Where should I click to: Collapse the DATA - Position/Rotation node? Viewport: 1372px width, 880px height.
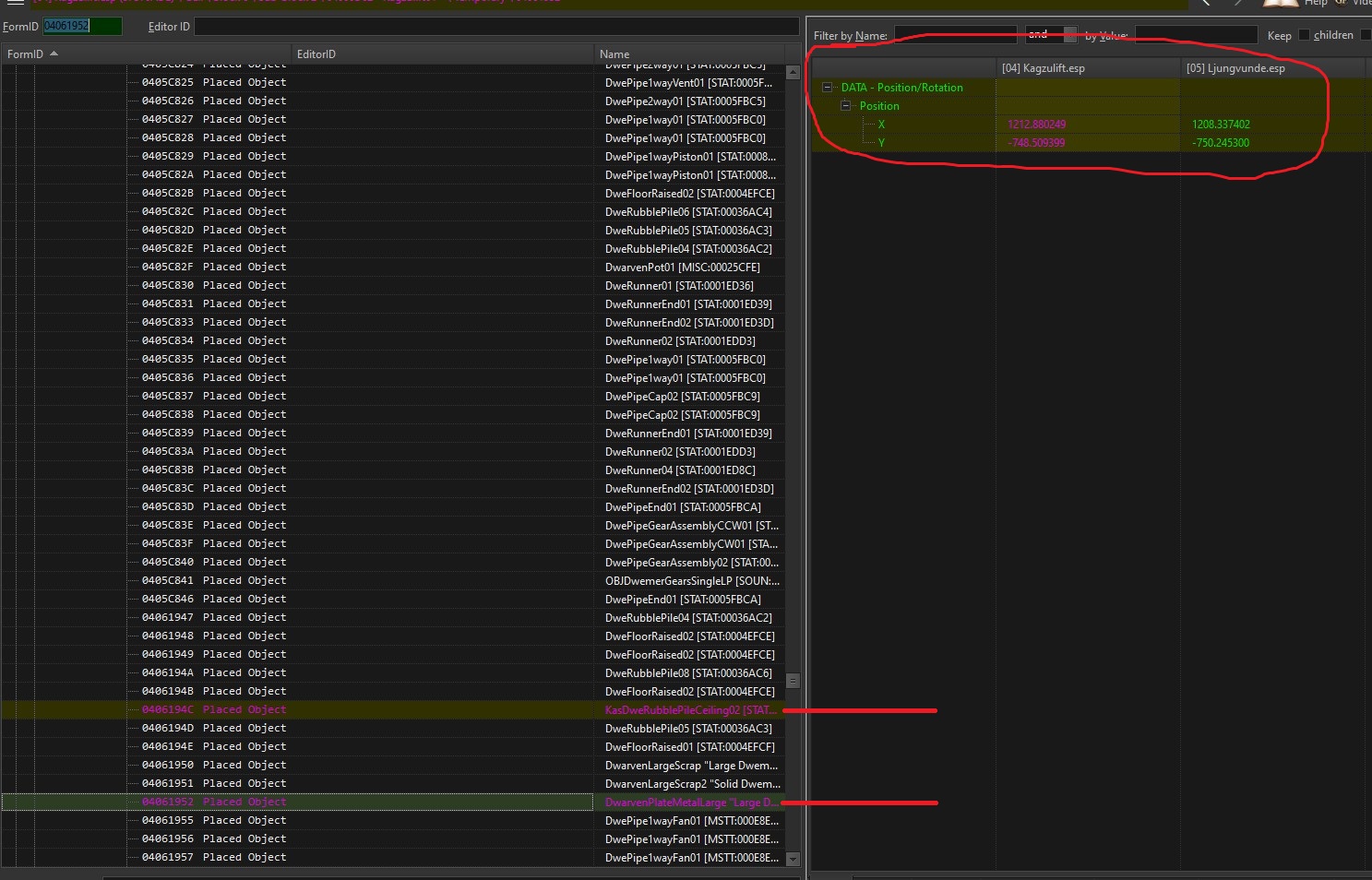coord(828,88)
